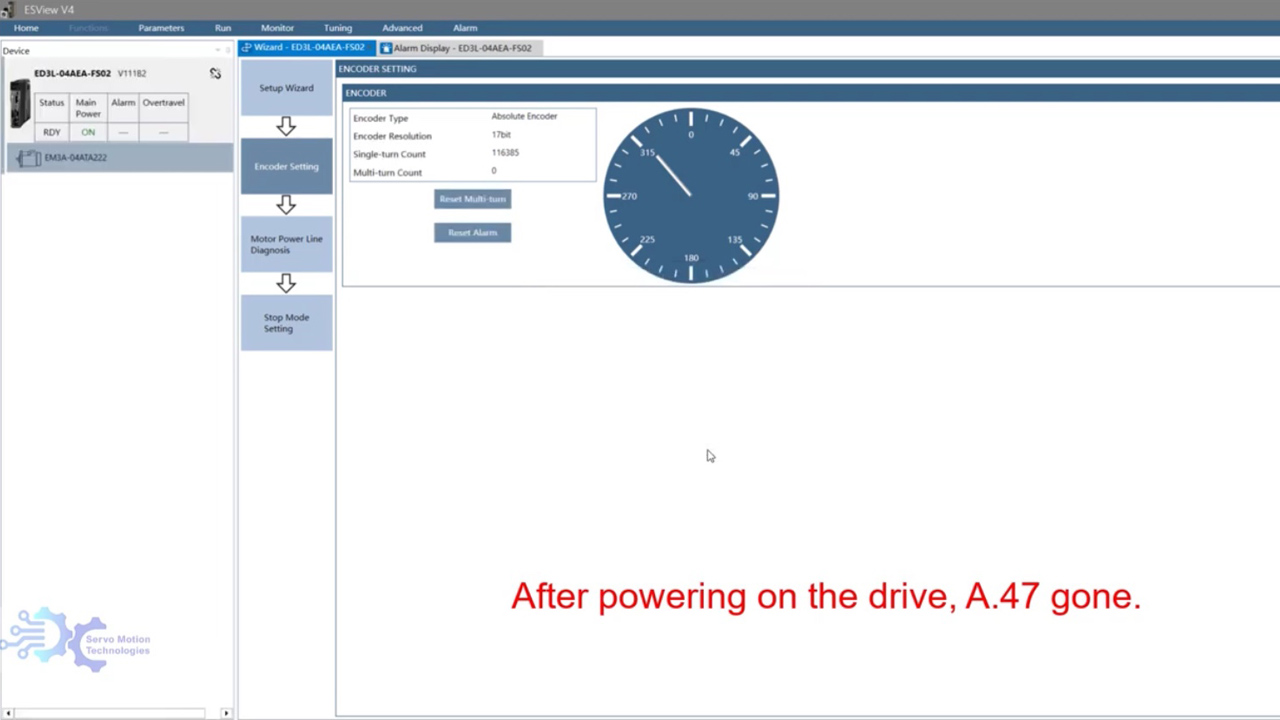Click the ESView V4 app icon
Screen dimensions: 1280x720
[x=8, y=9]
